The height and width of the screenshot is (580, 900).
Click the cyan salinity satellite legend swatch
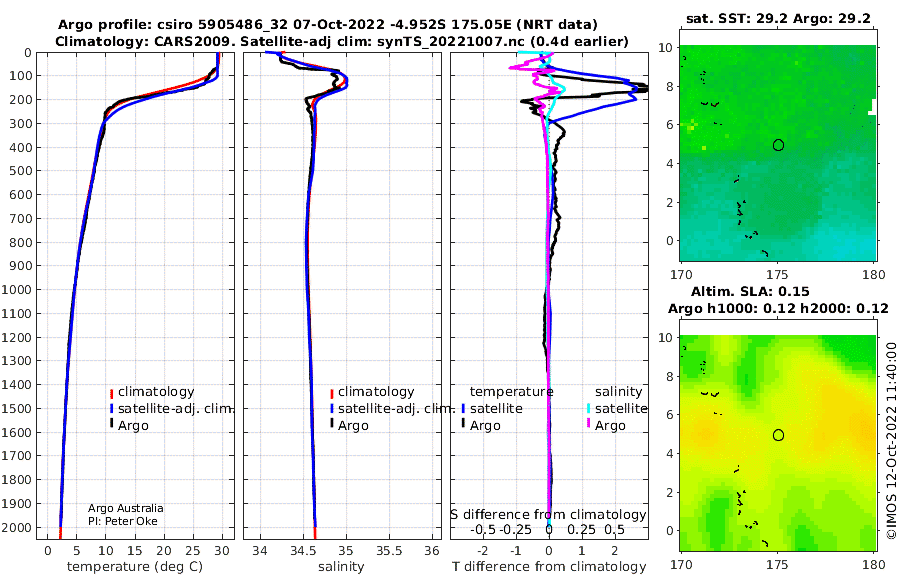pyautogui.click(x=588, y=409)
